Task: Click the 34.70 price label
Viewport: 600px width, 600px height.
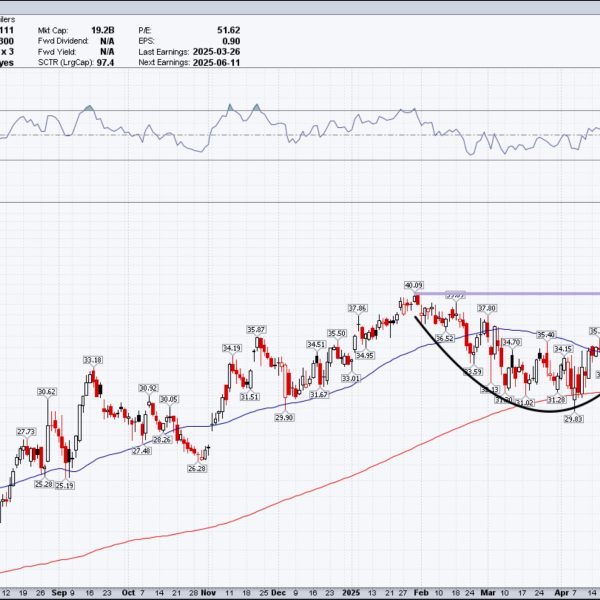Action: [x=511, y=342]
